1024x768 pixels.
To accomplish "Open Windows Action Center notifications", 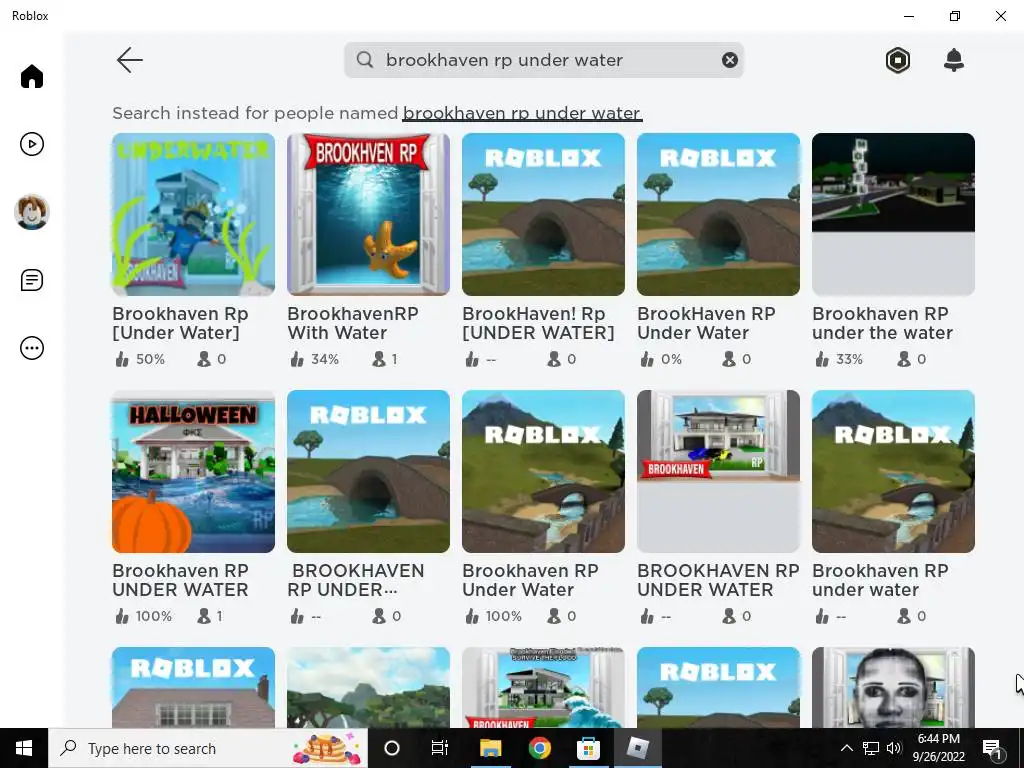I will 992,748.
